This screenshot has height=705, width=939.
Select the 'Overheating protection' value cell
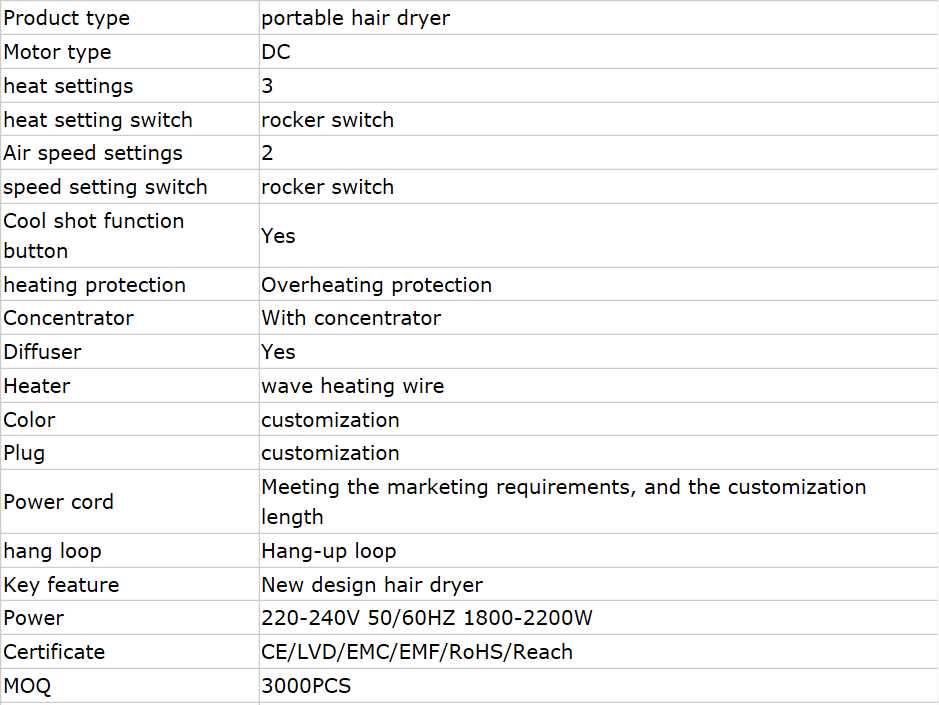pos(376,285)
